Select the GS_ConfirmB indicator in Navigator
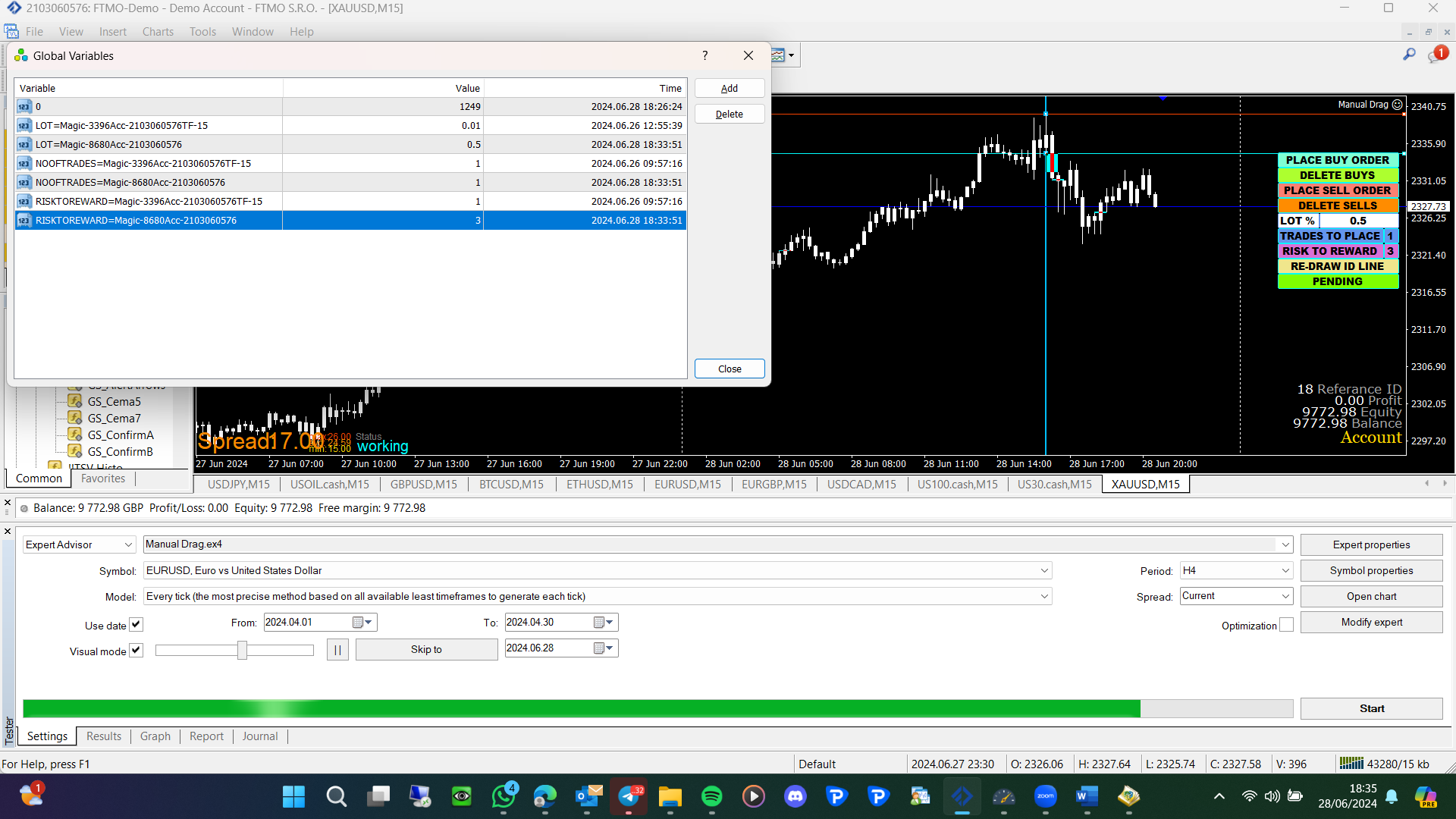Image resolution: width=1456 pixels, height=819 pixels. tap(120, 452)
